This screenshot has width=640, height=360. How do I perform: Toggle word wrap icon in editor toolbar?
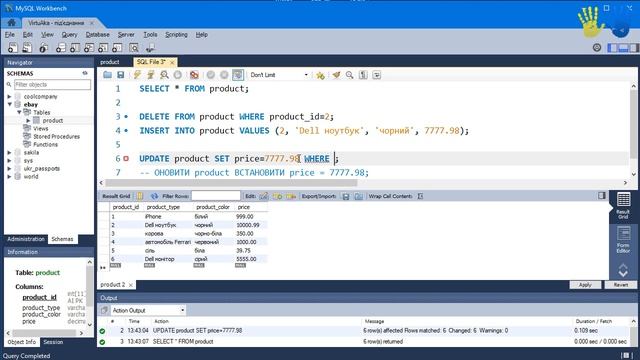click(x=376, y=75)
